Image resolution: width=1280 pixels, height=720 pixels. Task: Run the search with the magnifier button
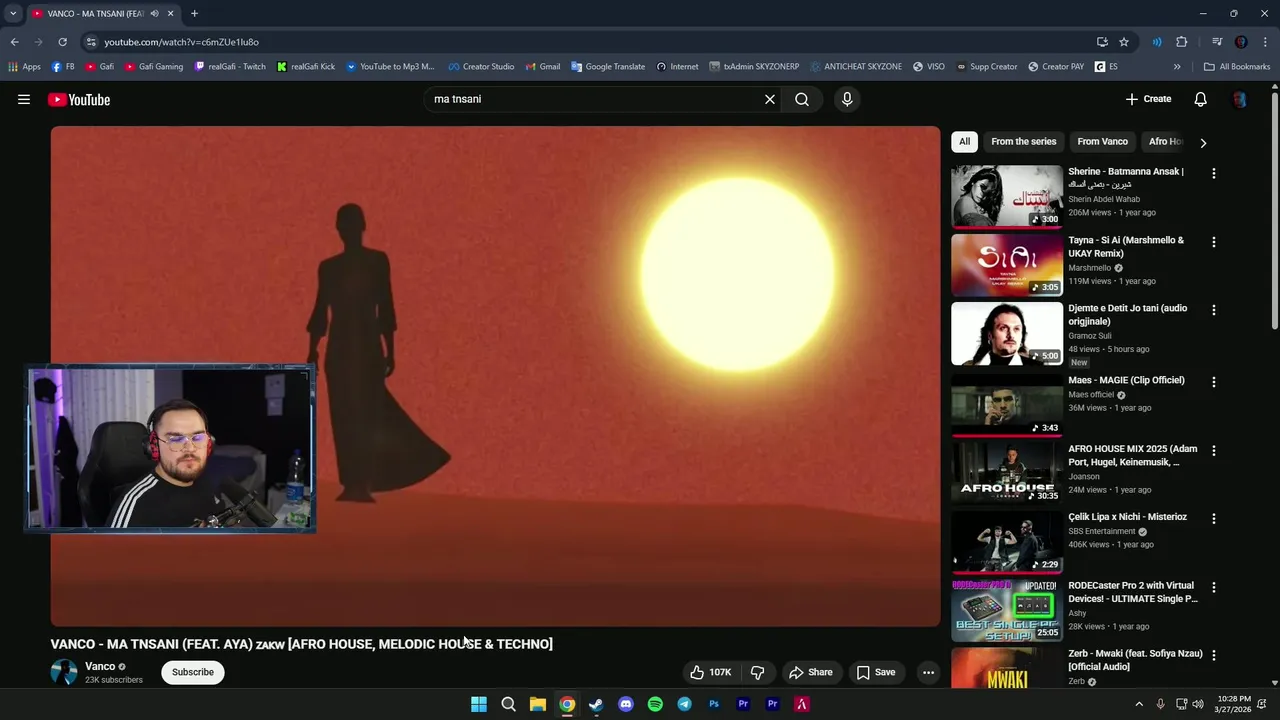click(802, 99)
